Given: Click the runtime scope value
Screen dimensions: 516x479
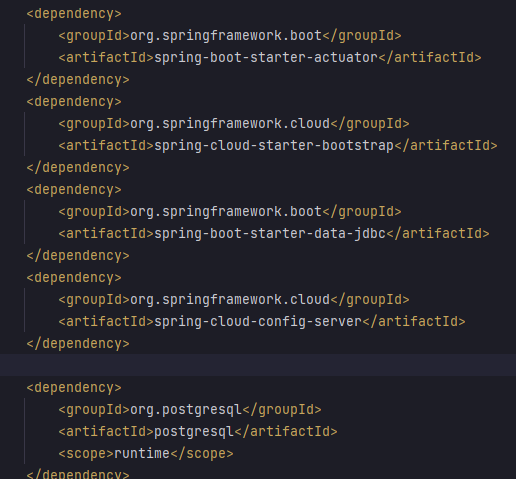Looking at the screenshot, I should click(x=142, y=454).
